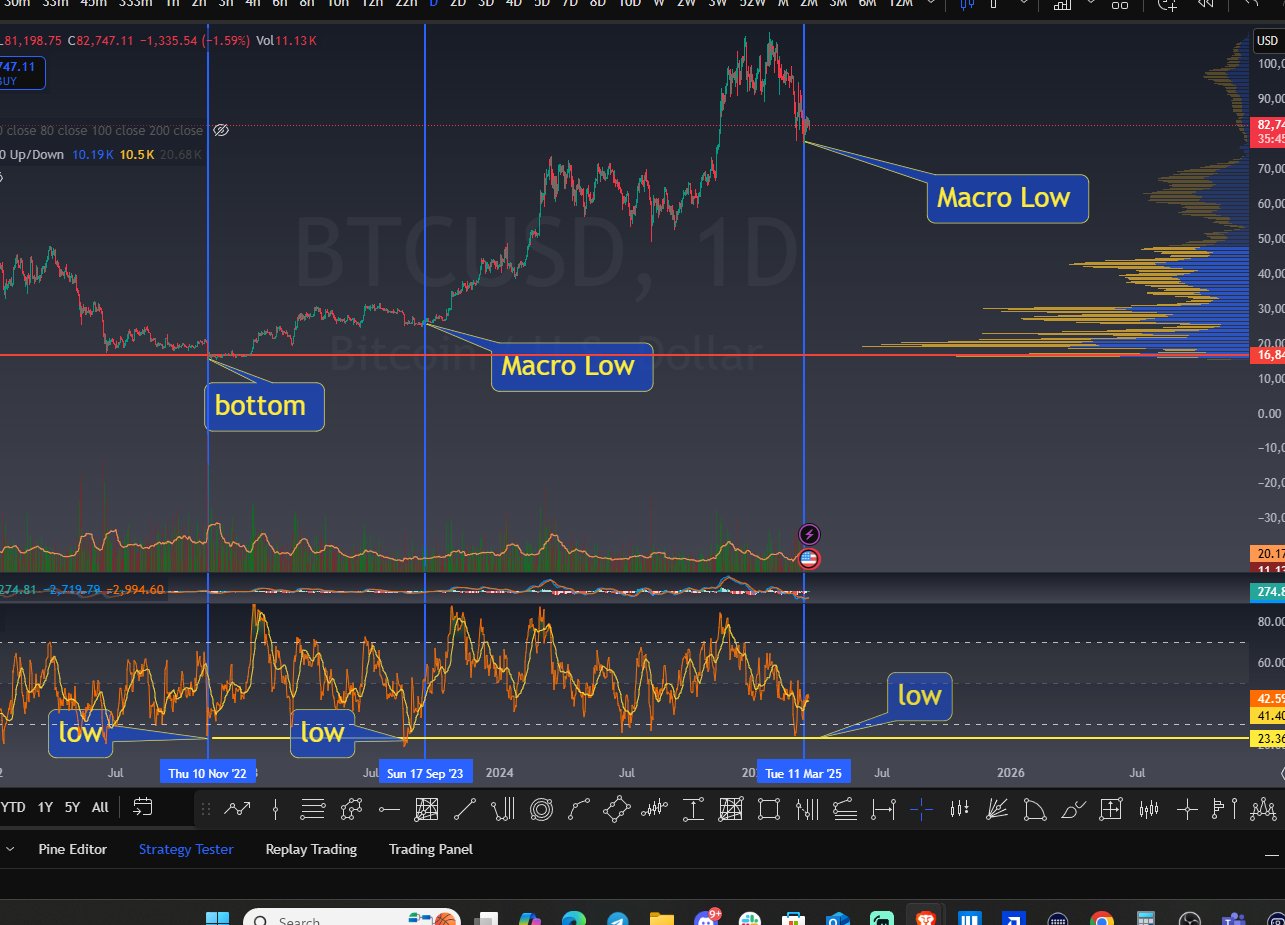1285x925 pixels.
Task: Expand the timeframe list chevron
Action: pos(933,4)
